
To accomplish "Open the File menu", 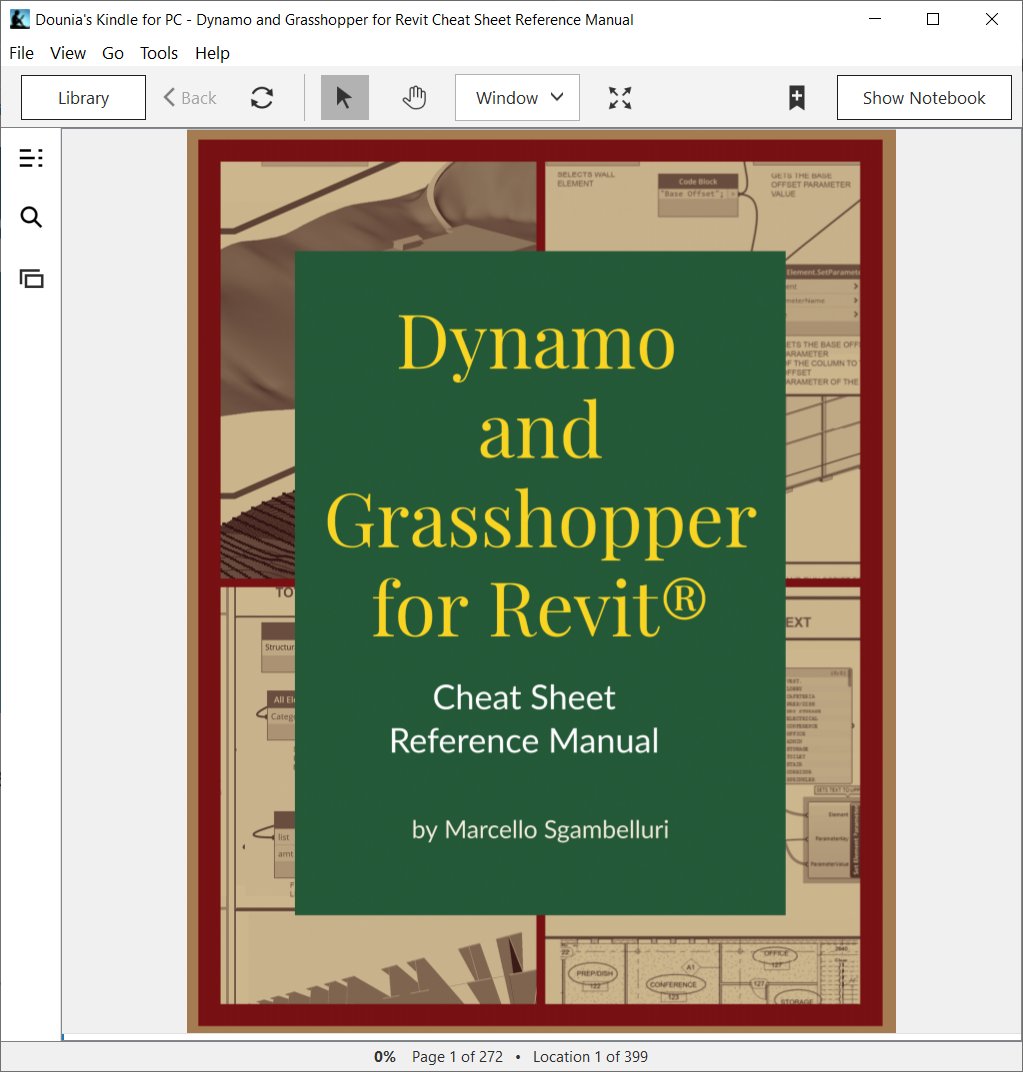I will [21, 53].
